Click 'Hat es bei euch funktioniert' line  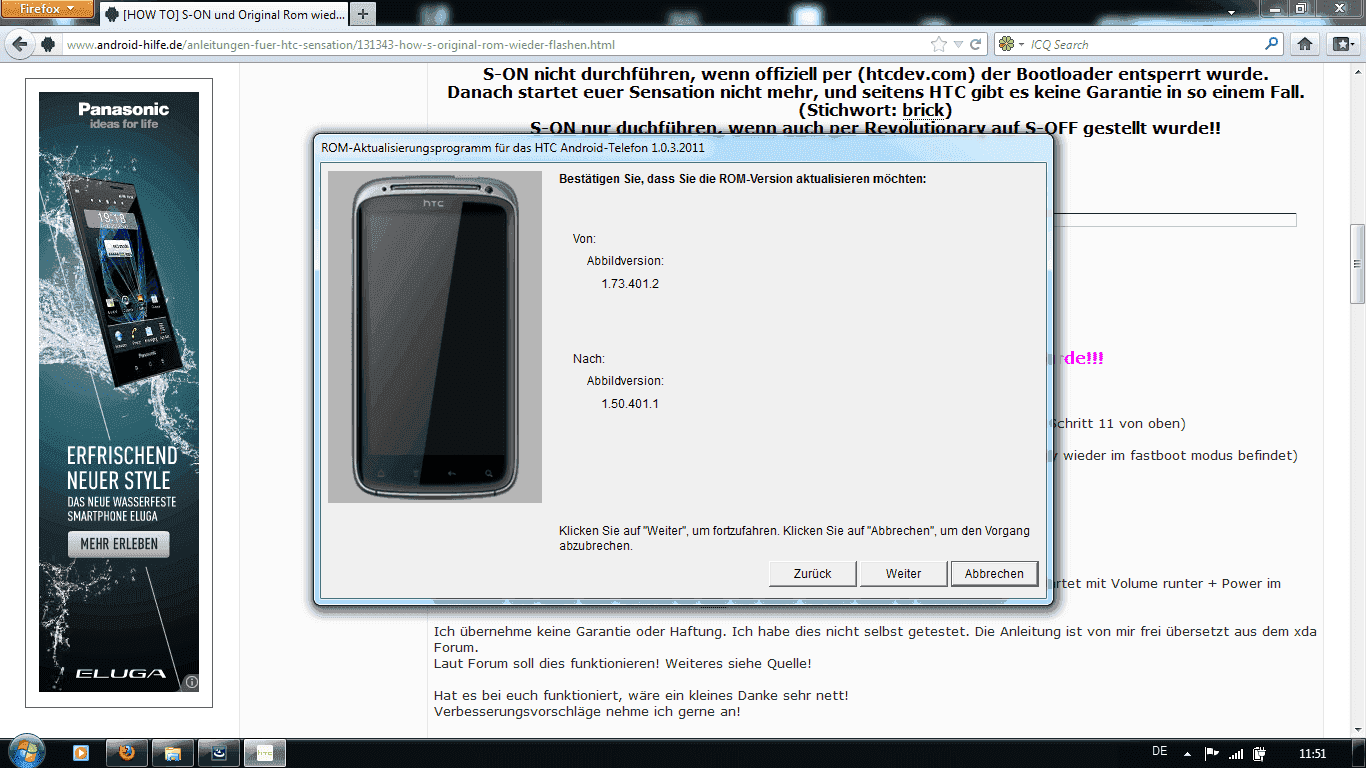pyautogui.click(x=641, y=695)
